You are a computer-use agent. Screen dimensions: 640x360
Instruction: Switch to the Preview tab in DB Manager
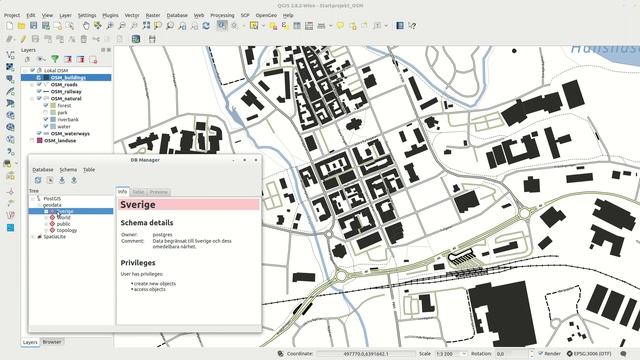click(x=159, y=192)
